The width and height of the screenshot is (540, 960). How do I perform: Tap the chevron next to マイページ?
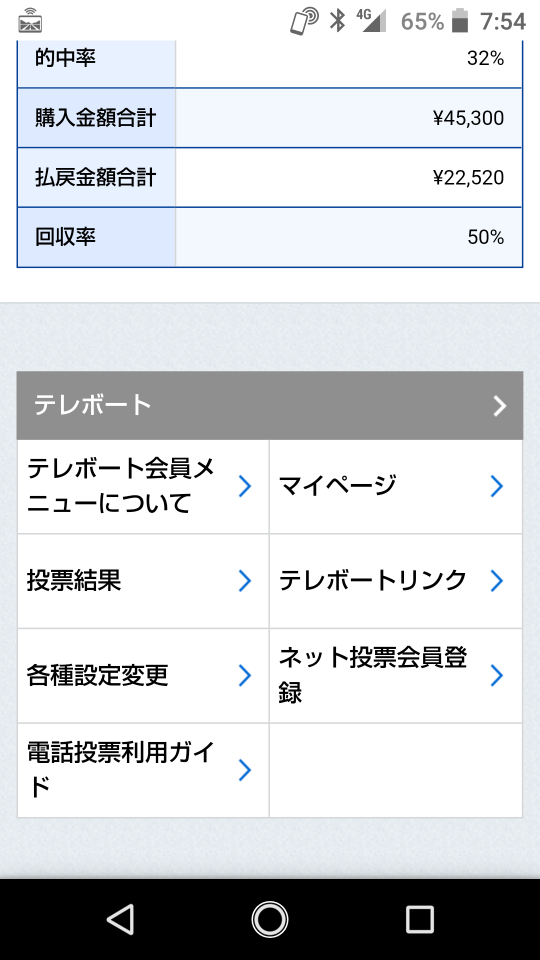tap(497, 486)
